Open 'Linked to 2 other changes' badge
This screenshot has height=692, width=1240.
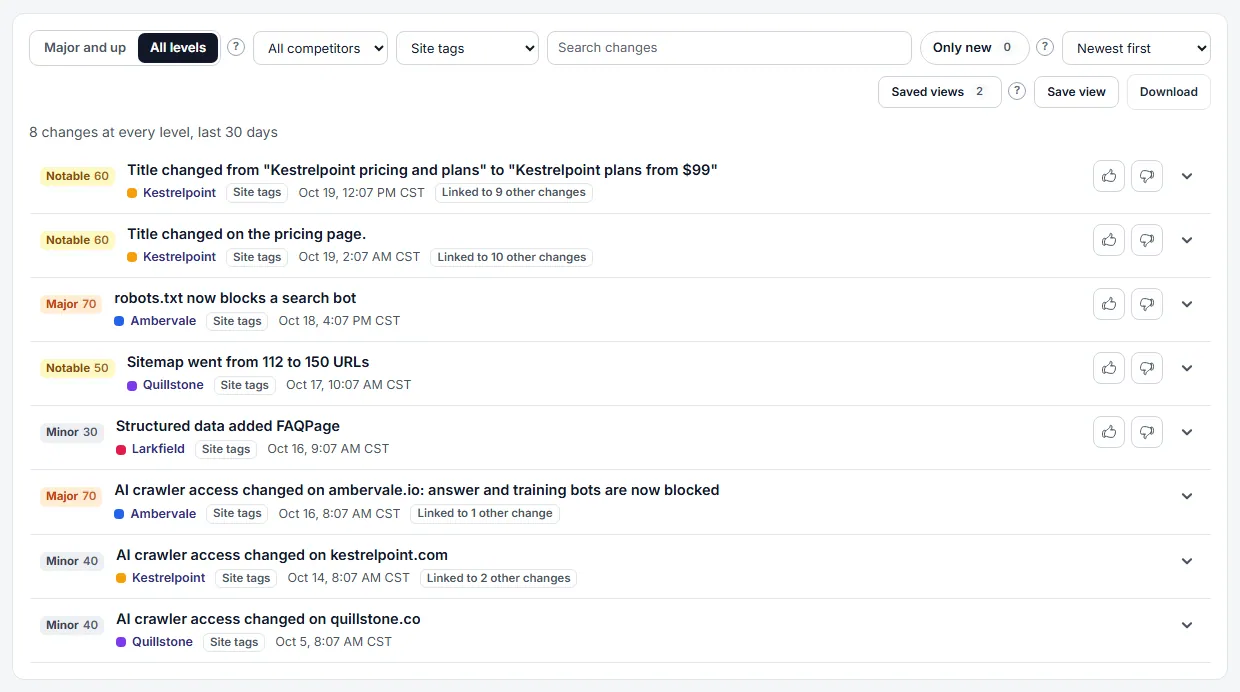498,578
